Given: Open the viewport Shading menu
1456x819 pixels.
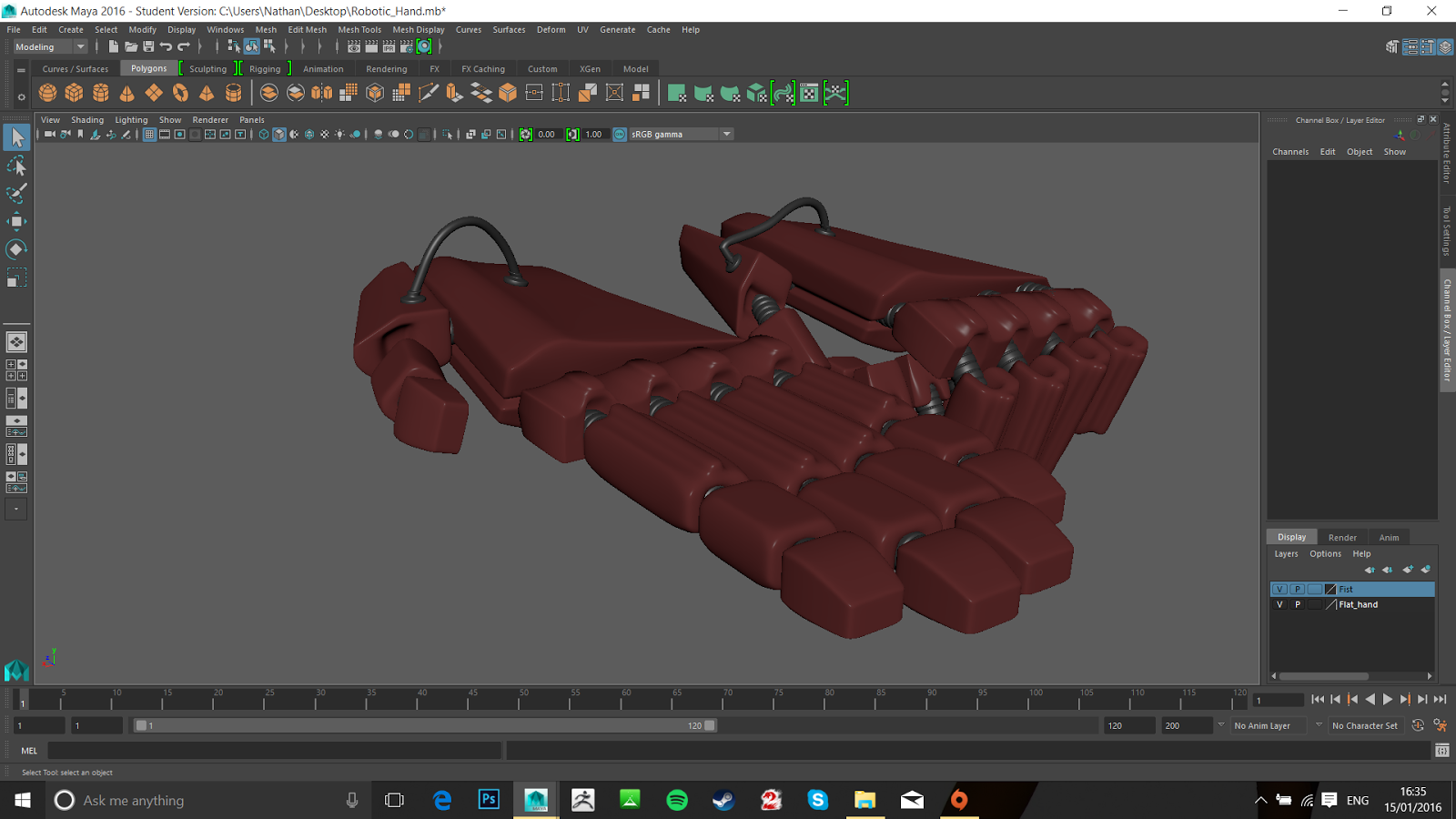Looking at the screenshot, I should pos(87,120).
